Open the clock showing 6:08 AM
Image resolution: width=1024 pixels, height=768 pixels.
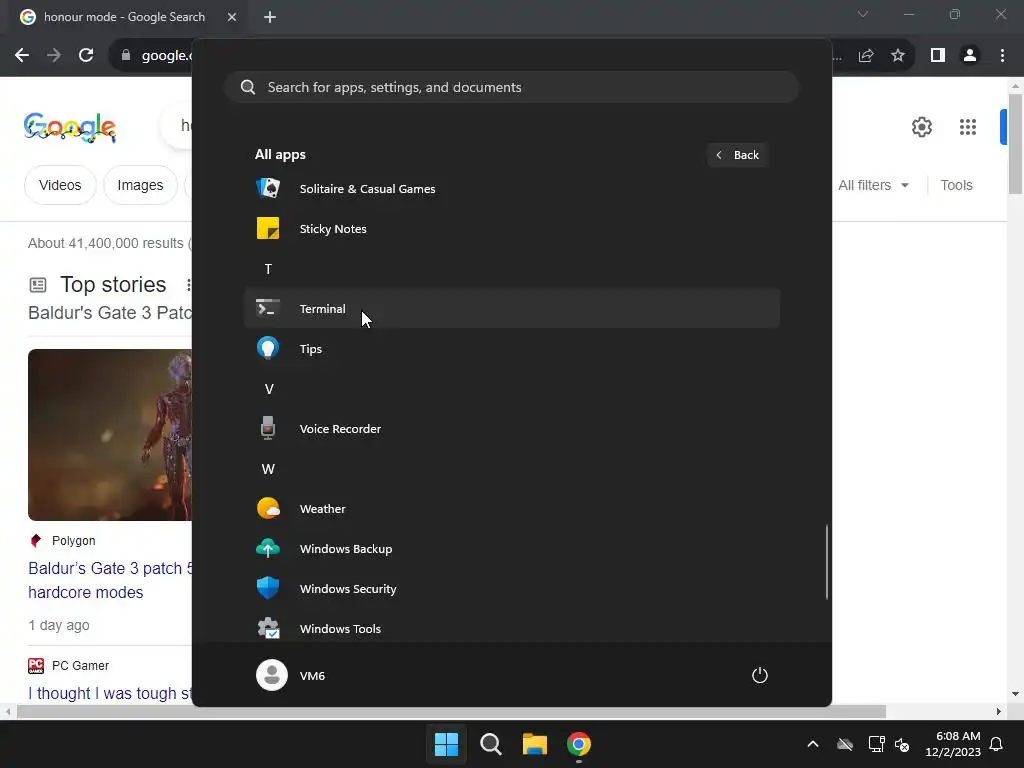(x=953, y=744)
